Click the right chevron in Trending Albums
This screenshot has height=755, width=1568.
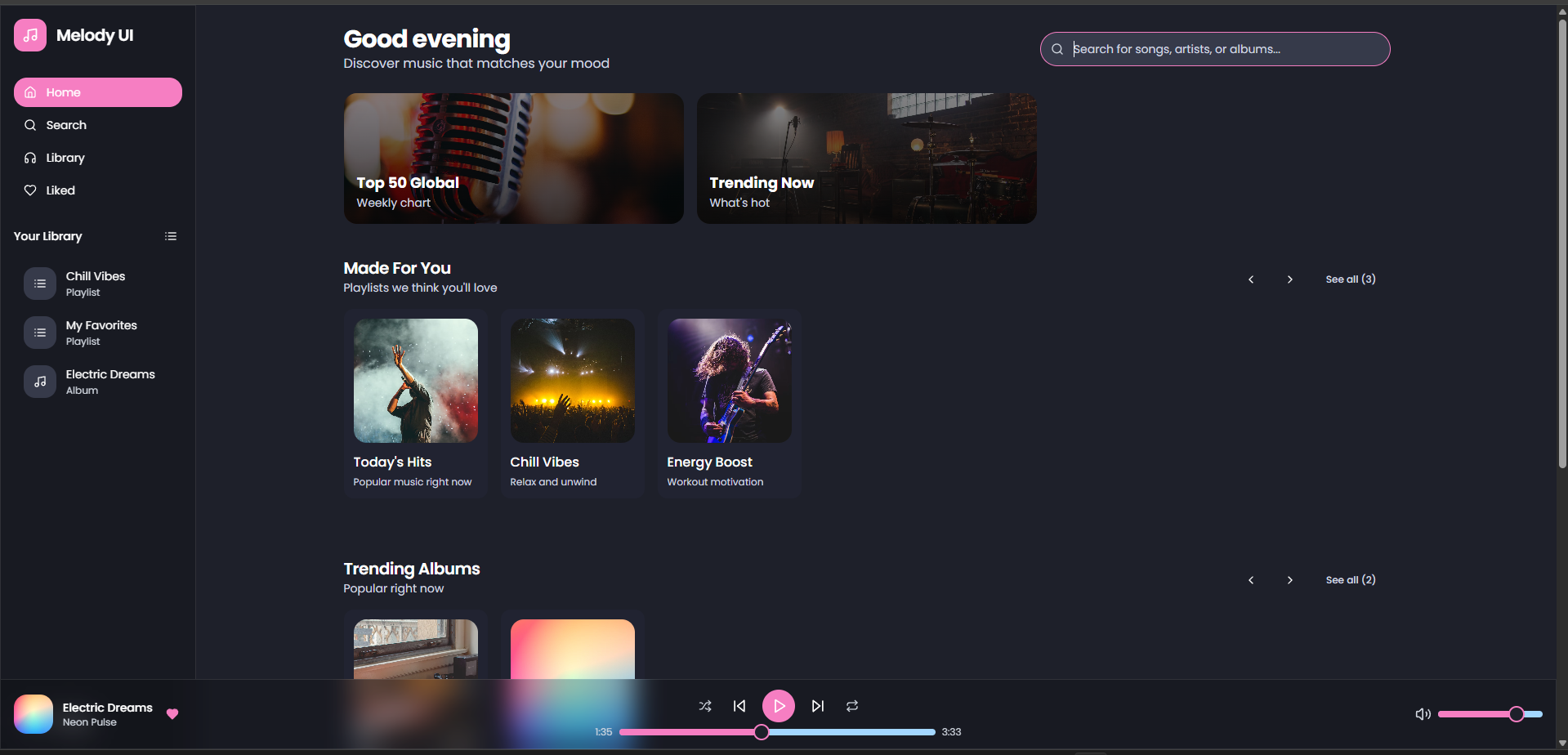tap(1289, 579)
